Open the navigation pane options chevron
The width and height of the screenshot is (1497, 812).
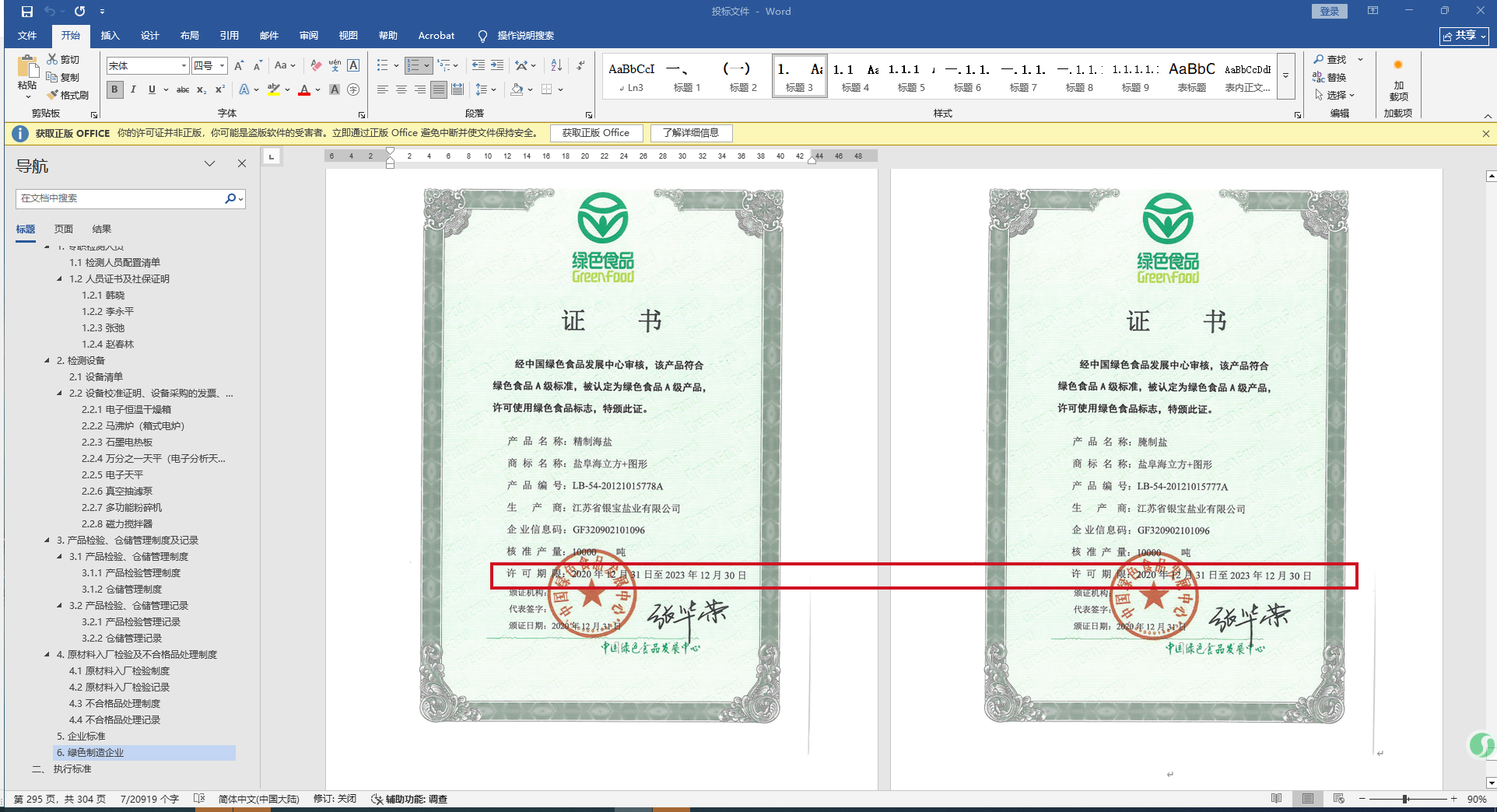209,163
